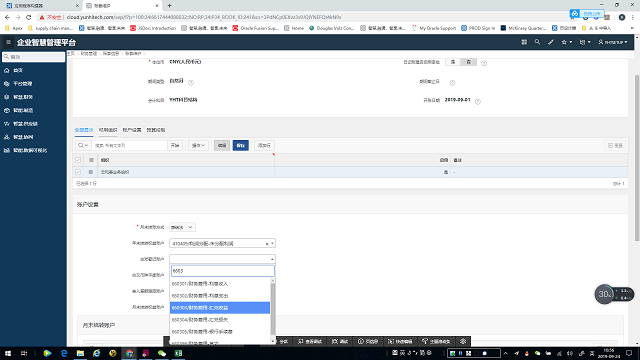Click the dropdown list scrollbar thumb

(x=273, y=309)
